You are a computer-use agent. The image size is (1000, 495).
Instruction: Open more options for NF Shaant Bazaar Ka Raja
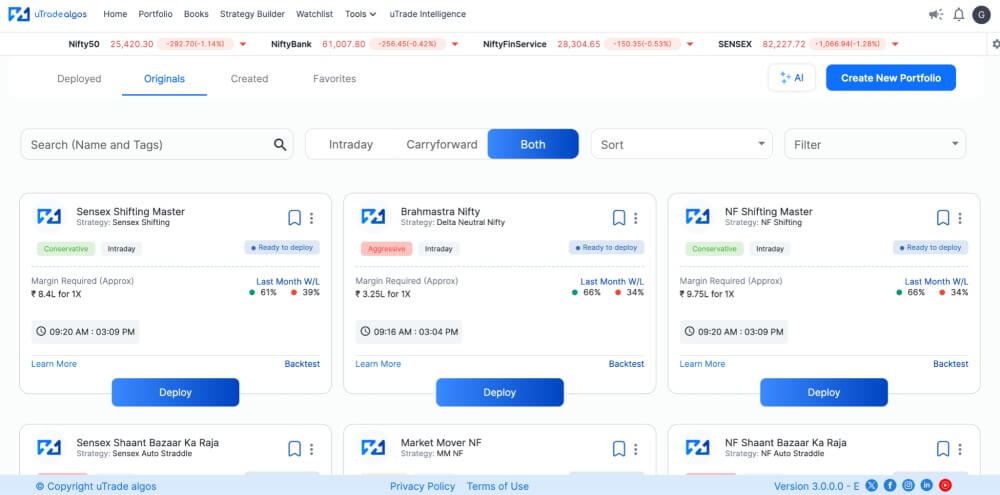(x=960, y=449)
